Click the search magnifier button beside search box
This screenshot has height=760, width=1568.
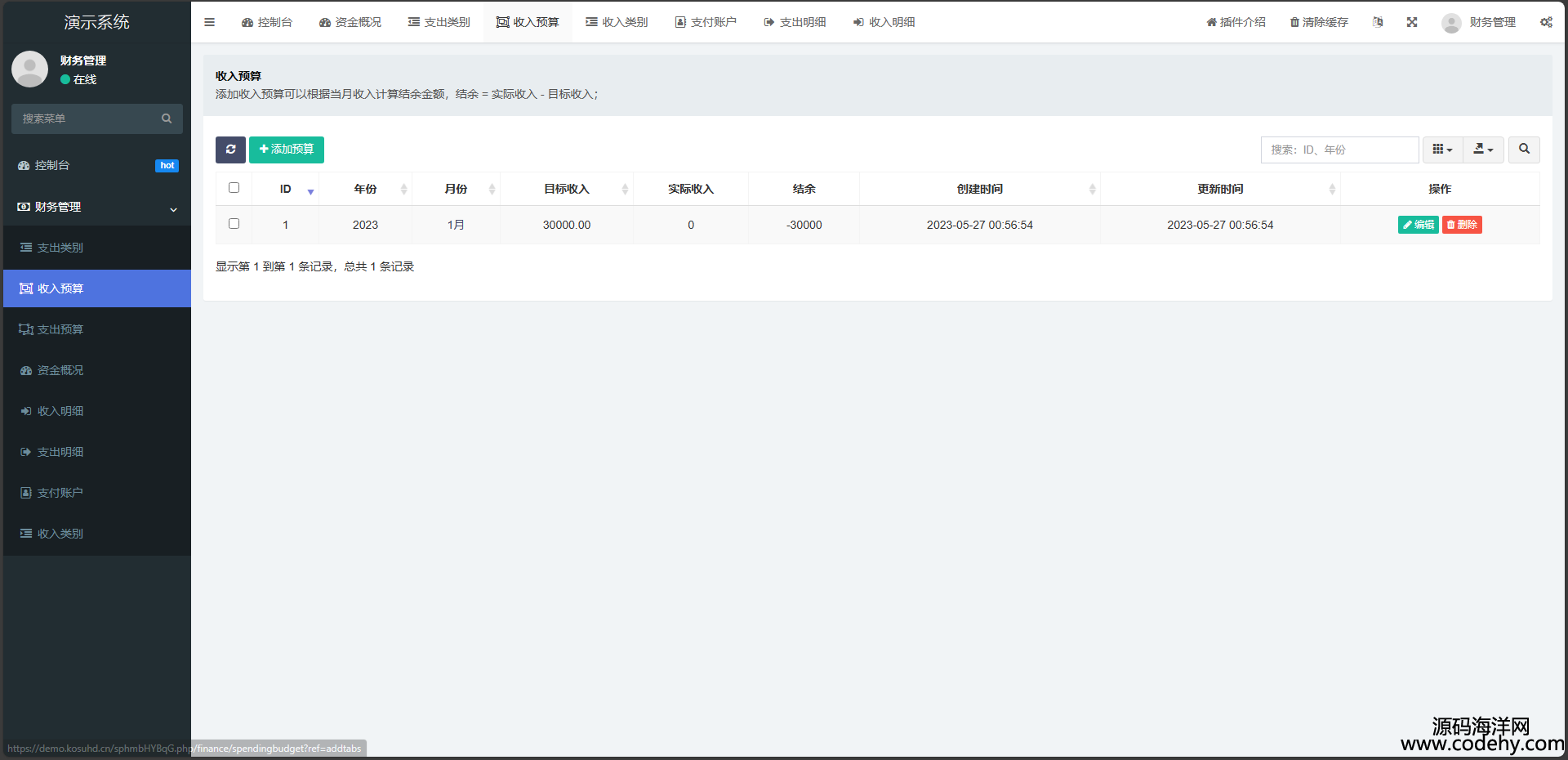tap(1524, 150)
